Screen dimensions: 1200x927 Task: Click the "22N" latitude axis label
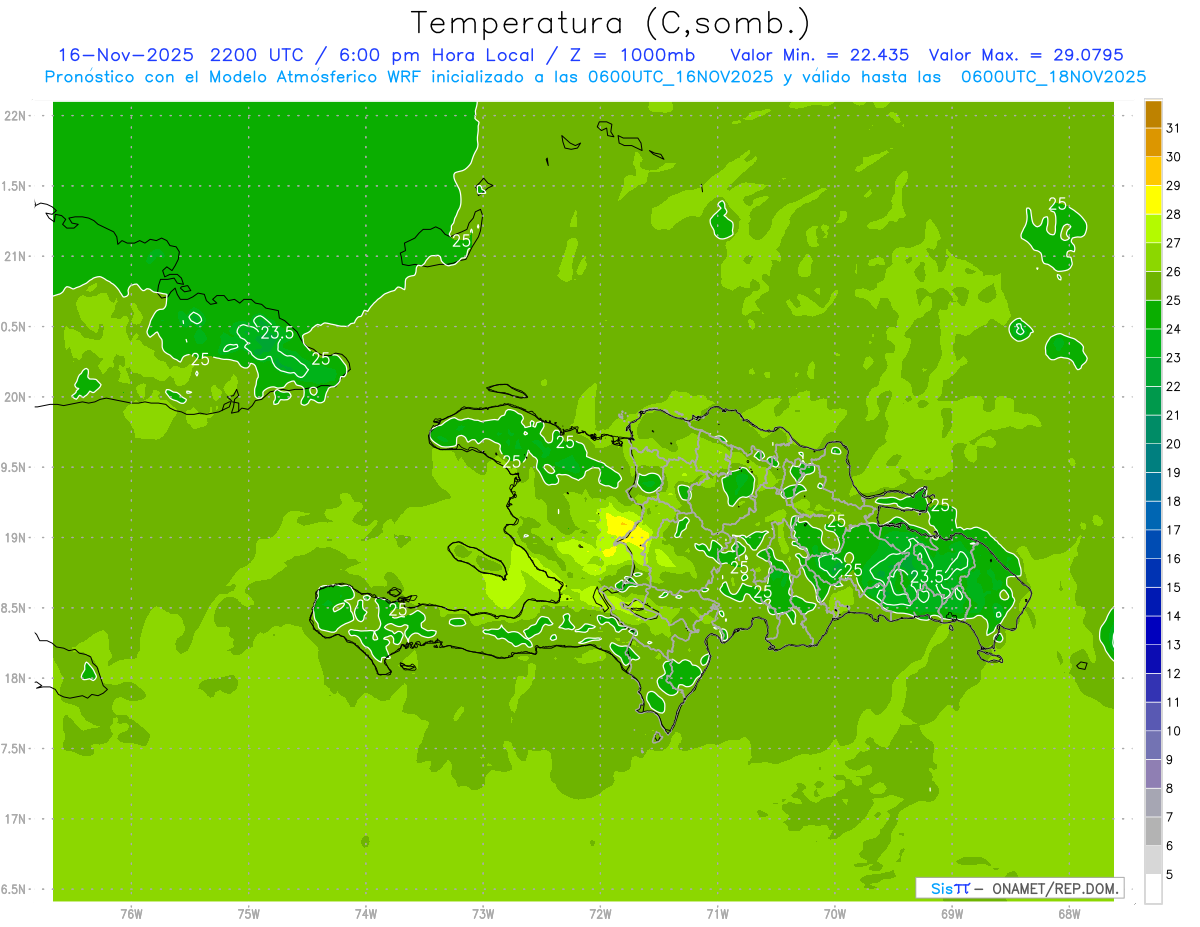point(16,116)
